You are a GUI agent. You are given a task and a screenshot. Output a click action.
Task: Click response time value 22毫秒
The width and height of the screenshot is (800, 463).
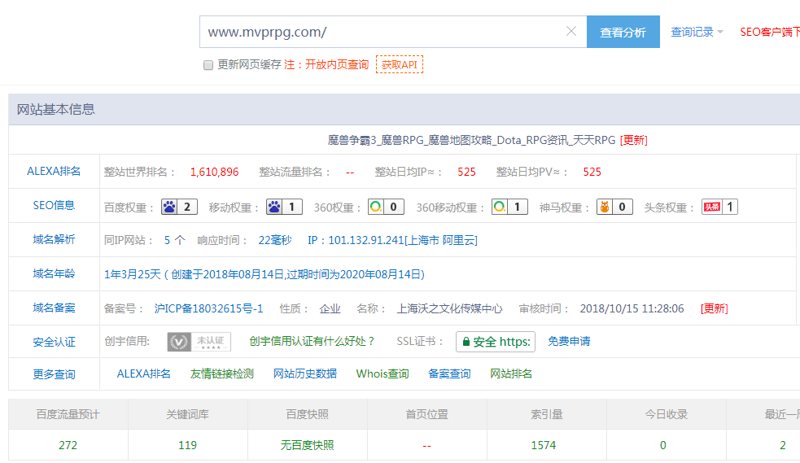tap(275, 240)
